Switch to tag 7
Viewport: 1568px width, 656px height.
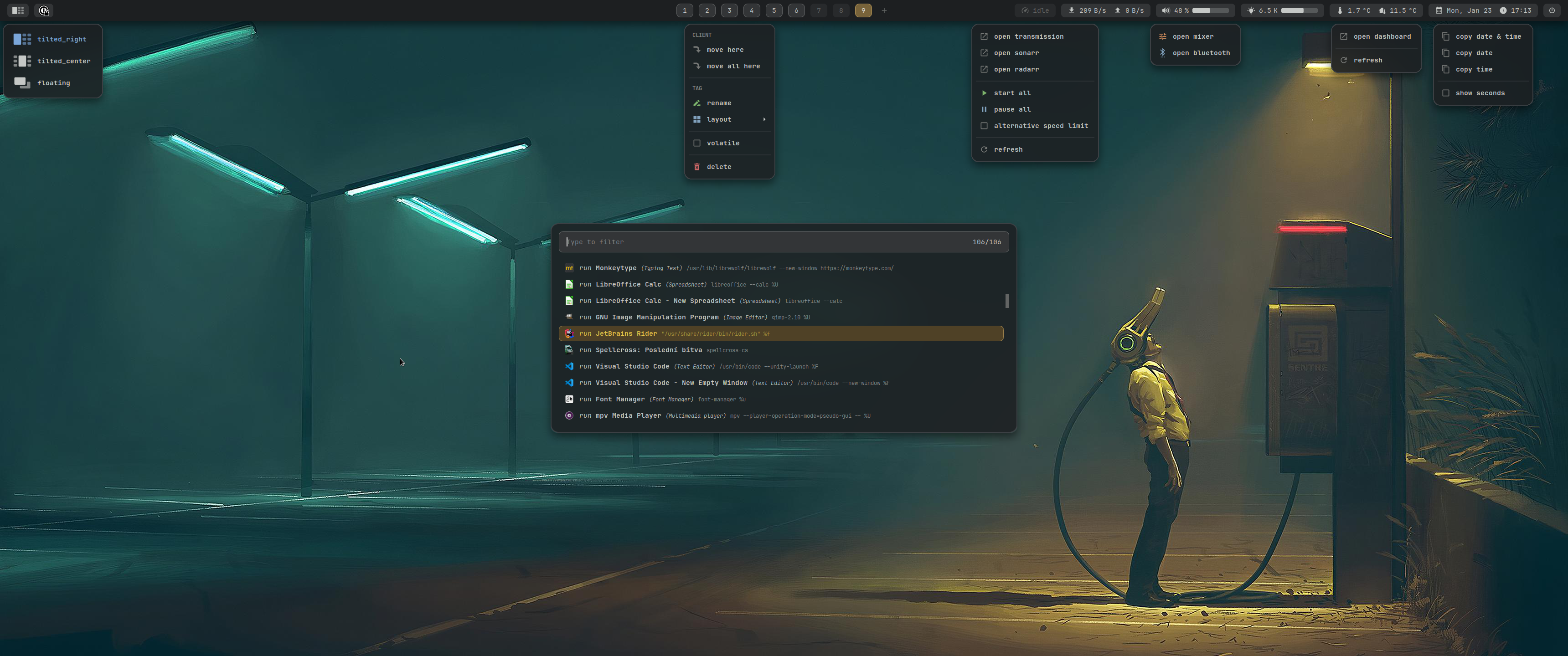(819, 10)
